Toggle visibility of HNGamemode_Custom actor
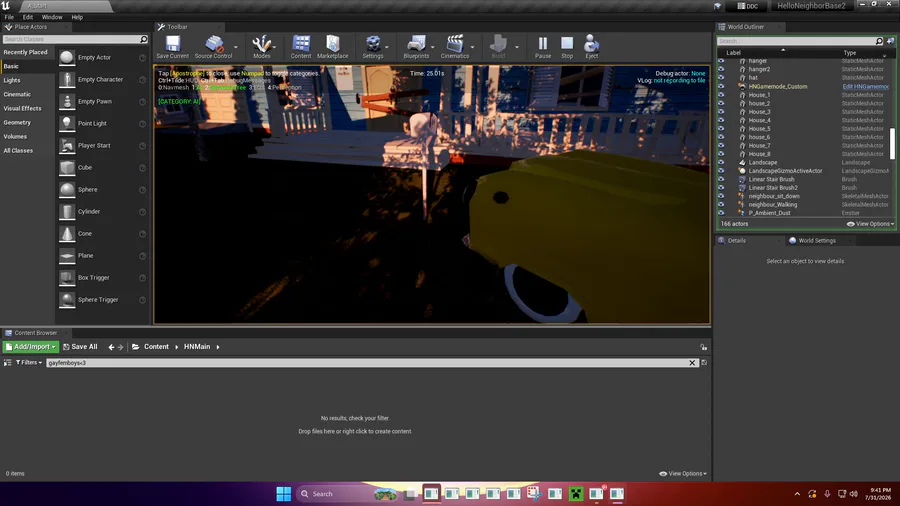Screen dimensions: 900x506 tap(721, 87)
